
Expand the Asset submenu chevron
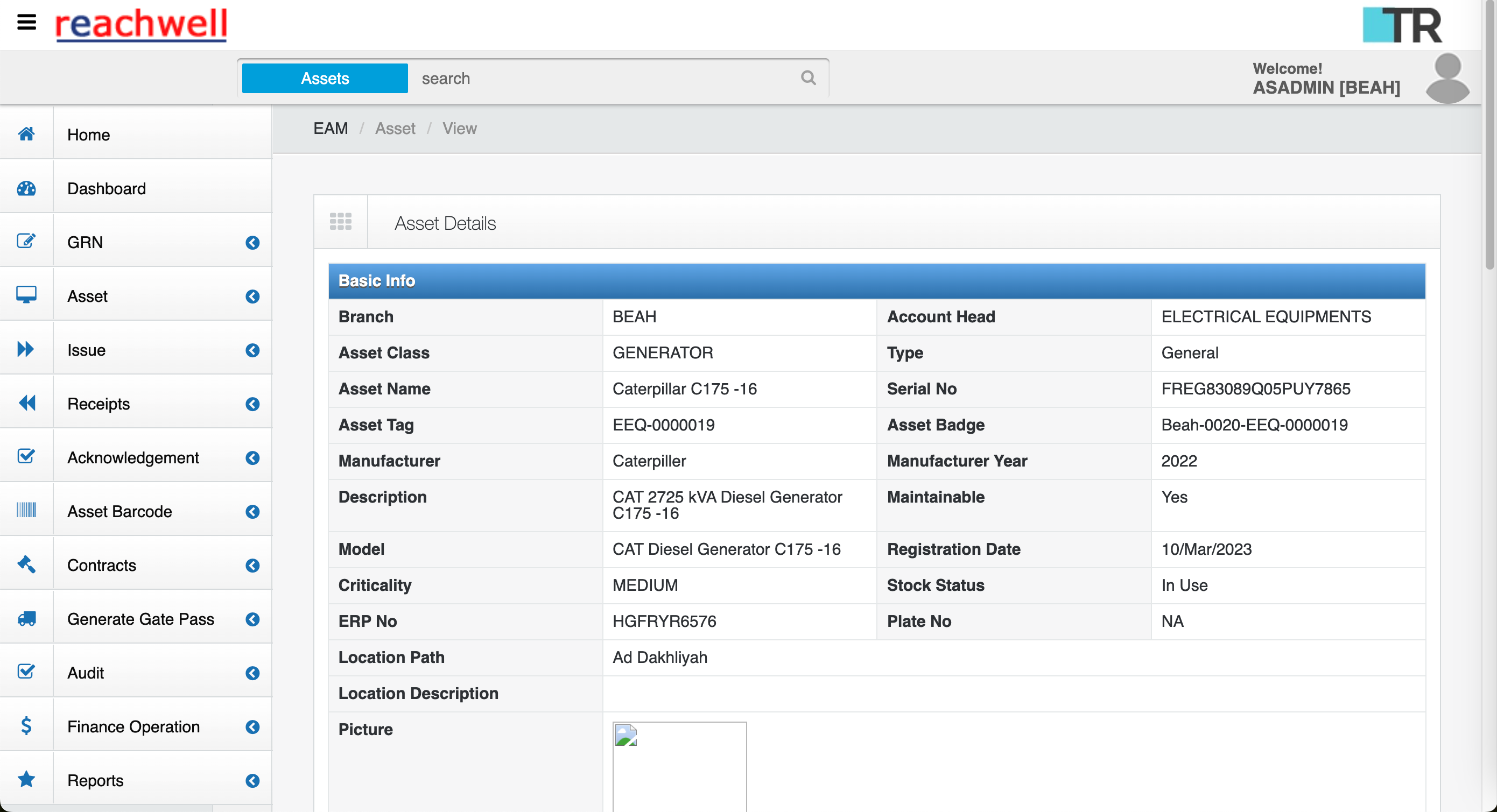click(x=252, y=296)
